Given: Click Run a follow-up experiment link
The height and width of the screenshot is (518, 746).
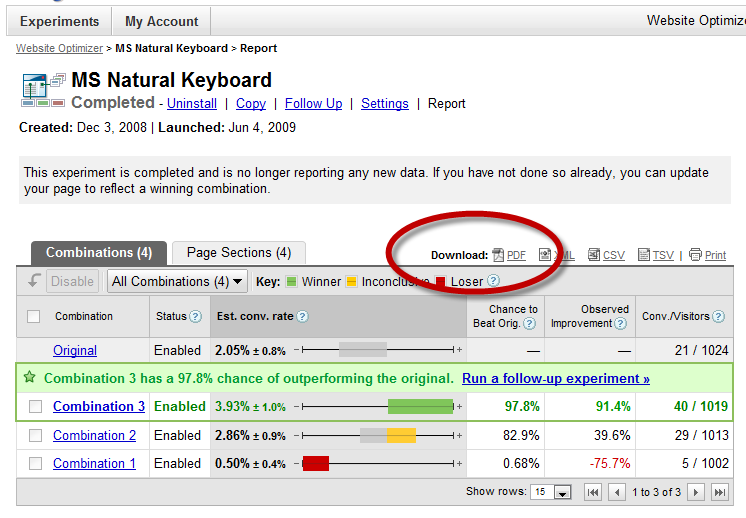Looking at the screenshot, I should coord(556,378).
